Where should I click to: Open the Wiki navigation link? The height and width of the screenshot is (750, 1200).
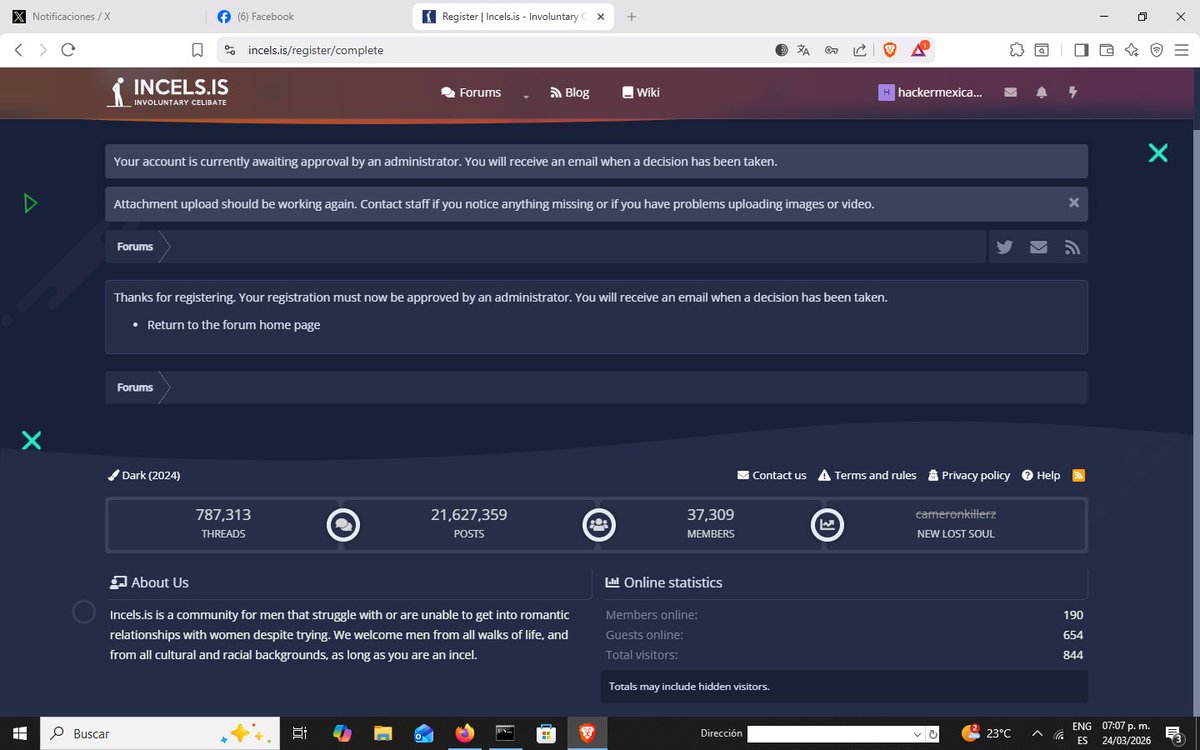641,92
